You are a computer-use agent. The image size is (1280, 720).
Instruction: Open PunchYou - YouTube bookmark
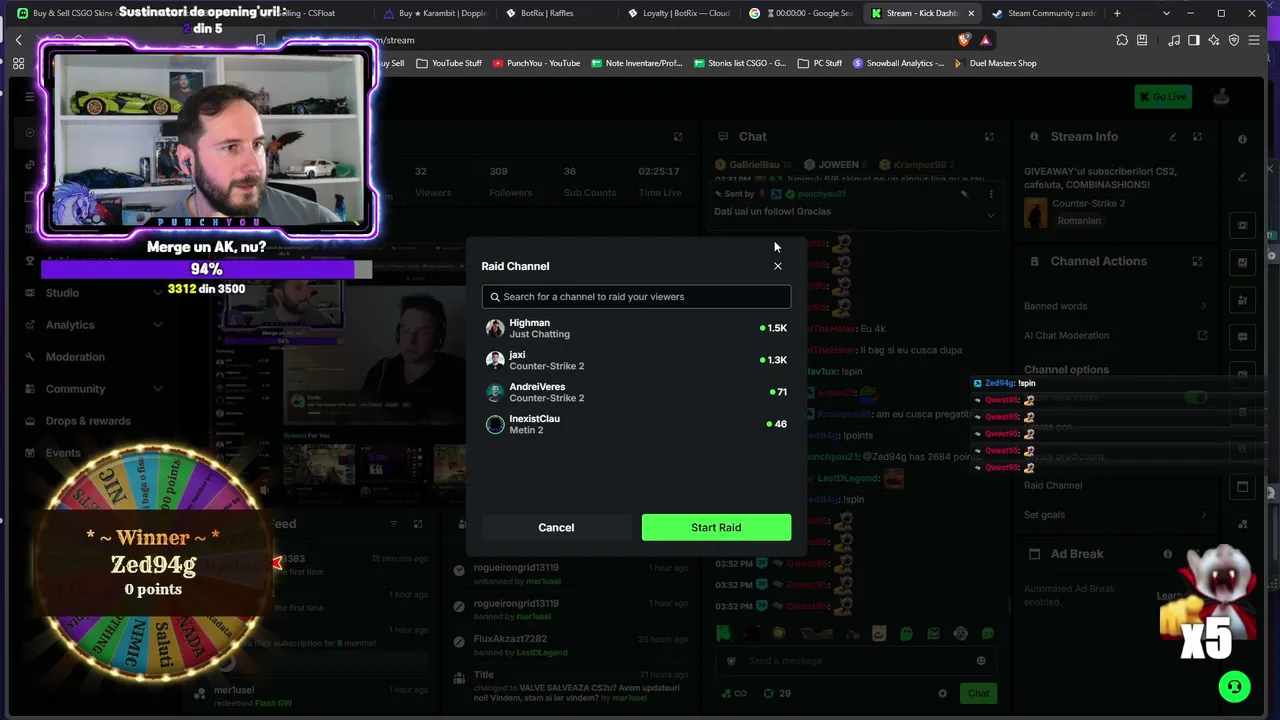[536, 63]
